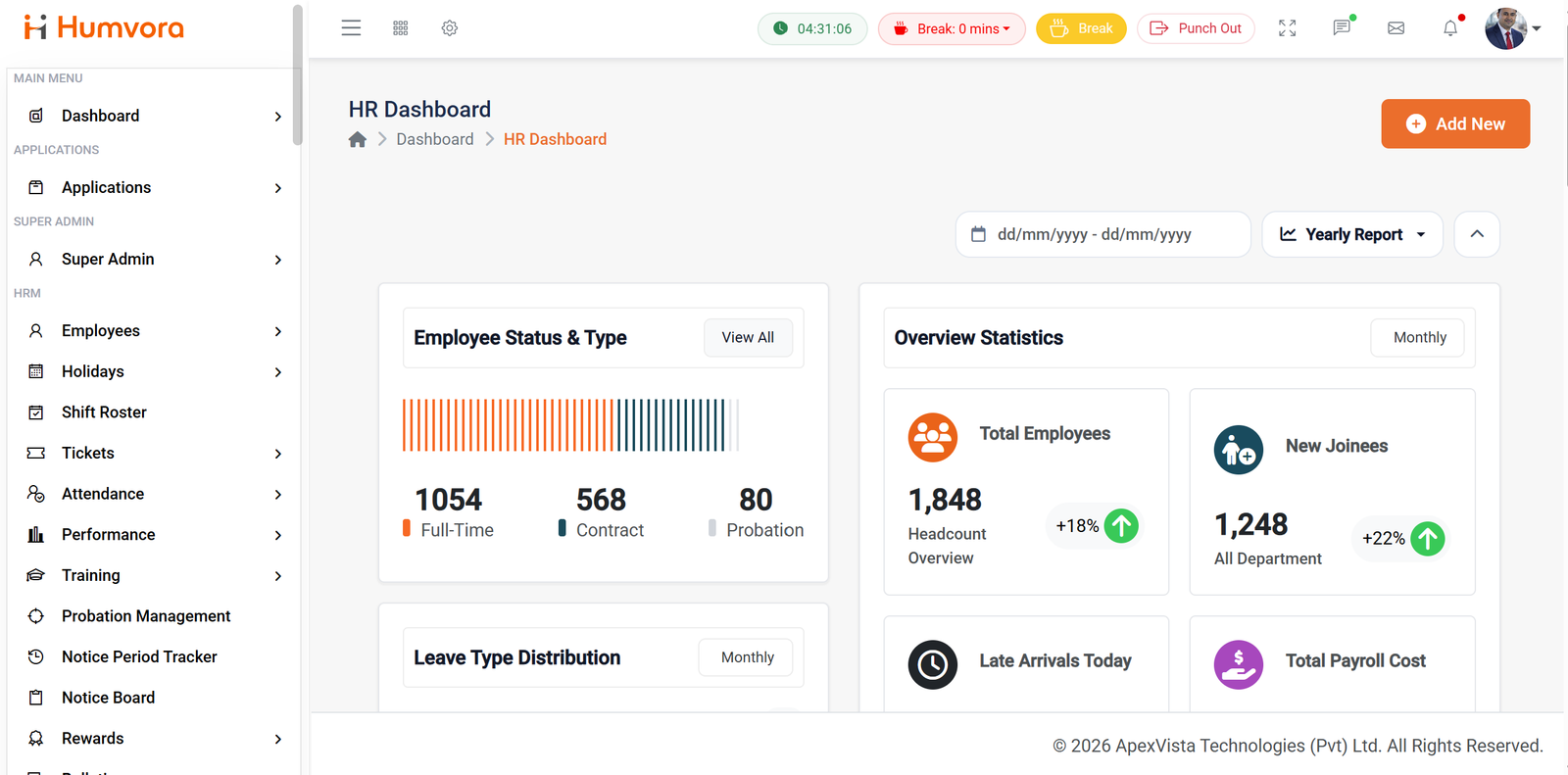Click View All in Employee Status card
The height and width of the screenshot is (775, 1568).
(748, 337)
